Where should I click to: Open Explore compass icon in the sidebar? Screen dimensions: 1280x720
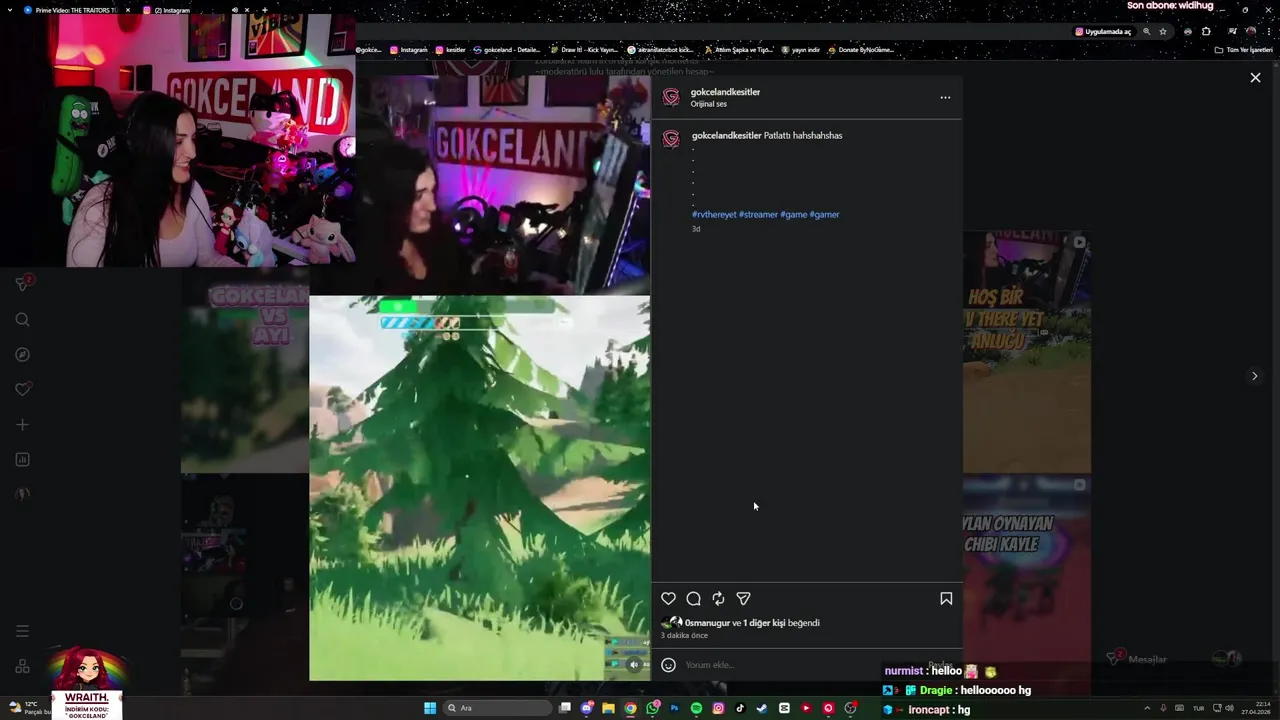pos(22,355)
